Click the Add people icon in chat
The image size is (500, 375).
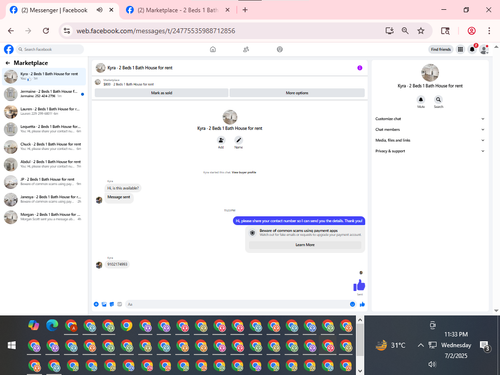(221, 140)
